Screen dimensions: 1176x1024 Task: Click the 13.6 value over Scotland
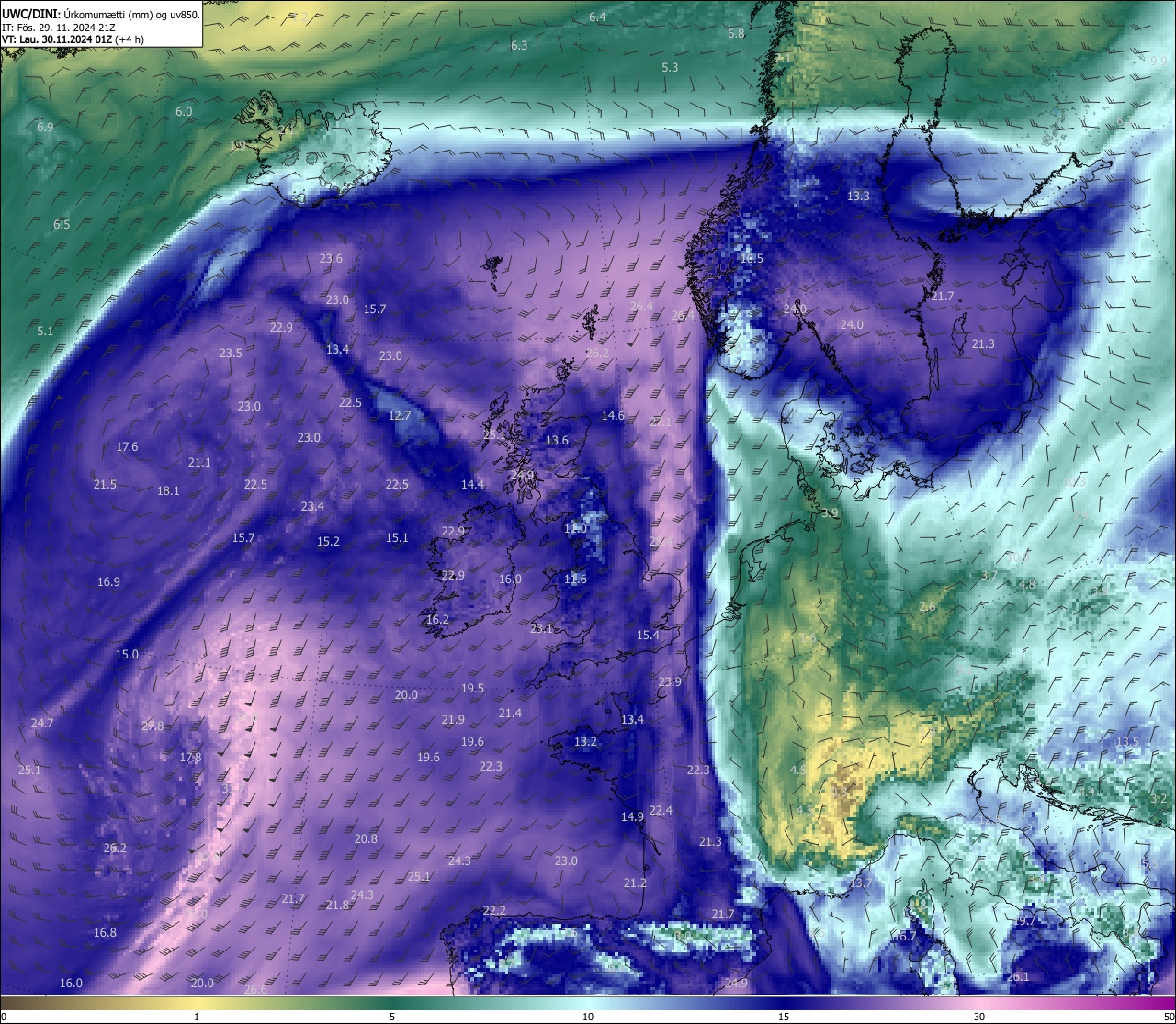tap(557, 441)
